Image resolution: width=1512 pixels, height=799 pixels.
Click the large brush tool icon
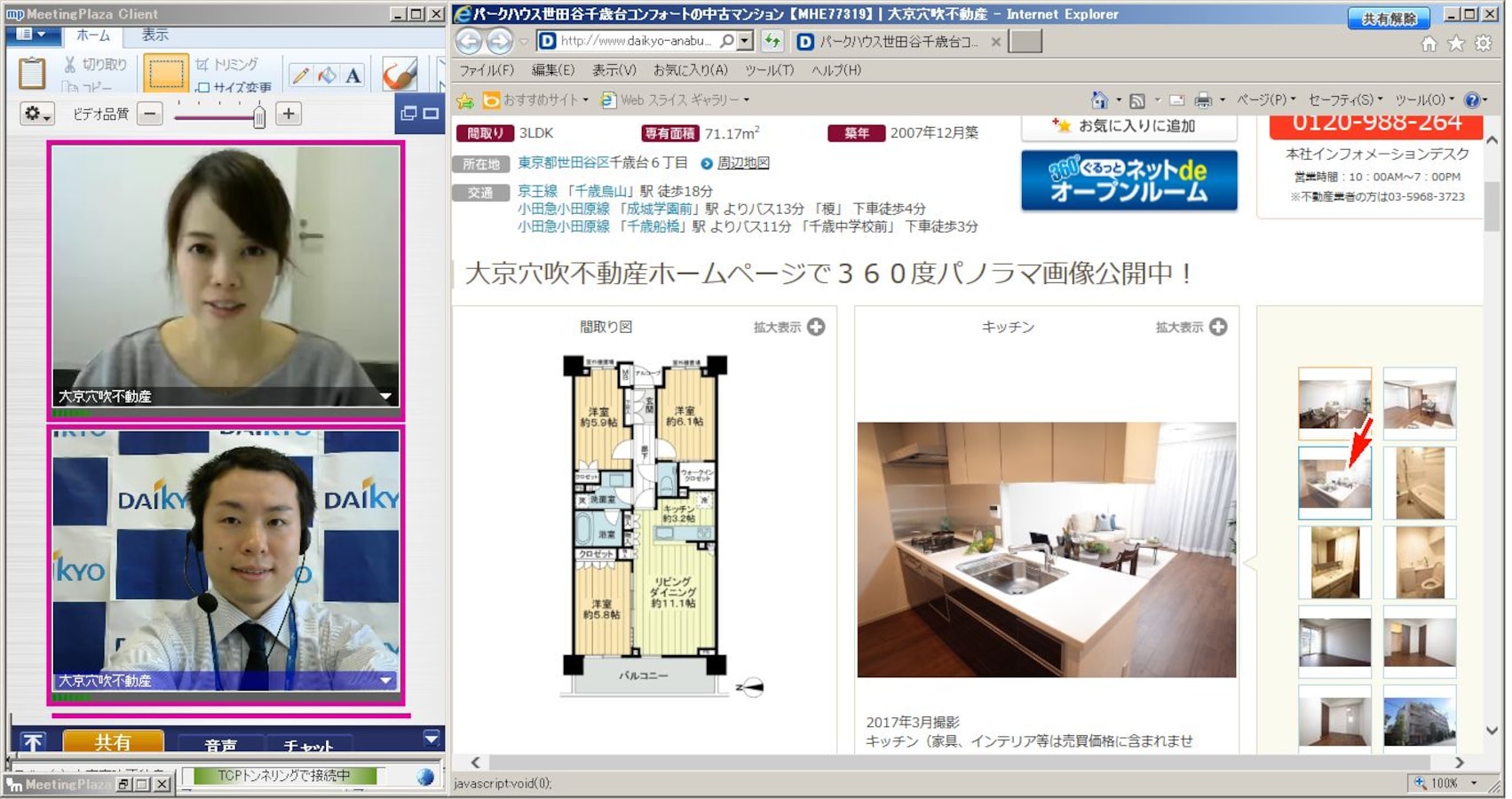coord(398,75)
